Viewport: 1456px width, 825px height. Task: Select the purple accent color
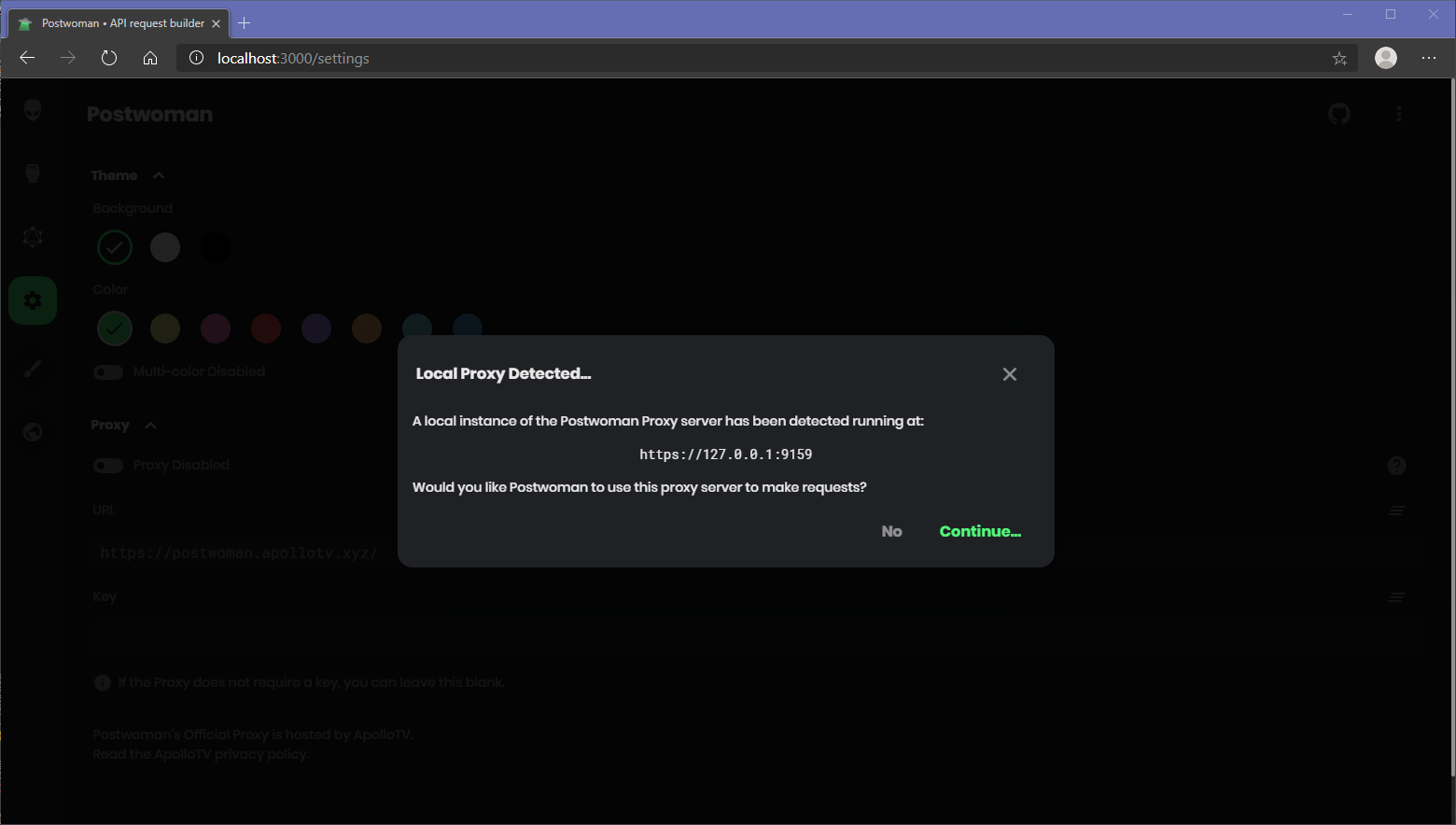pos(316,329)
